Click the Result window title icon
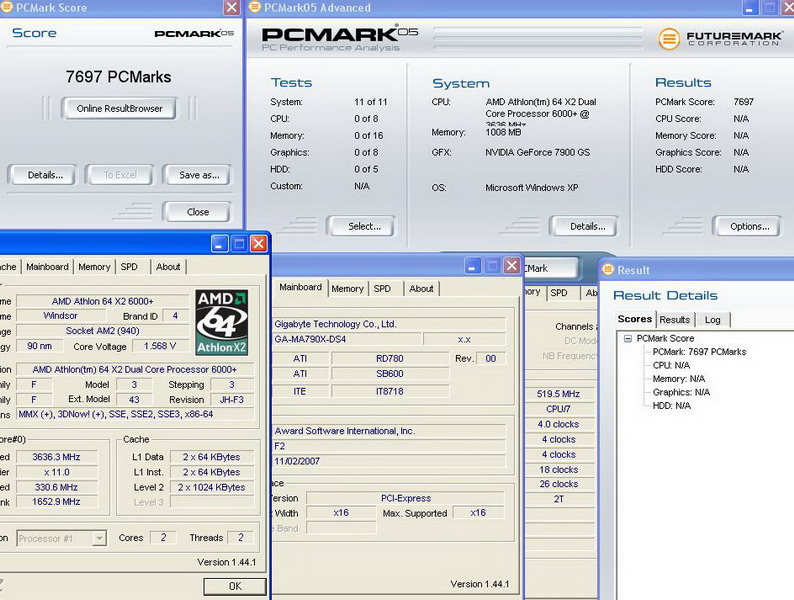This screenshot has width=794, height=600. click(x=608, y=270)
